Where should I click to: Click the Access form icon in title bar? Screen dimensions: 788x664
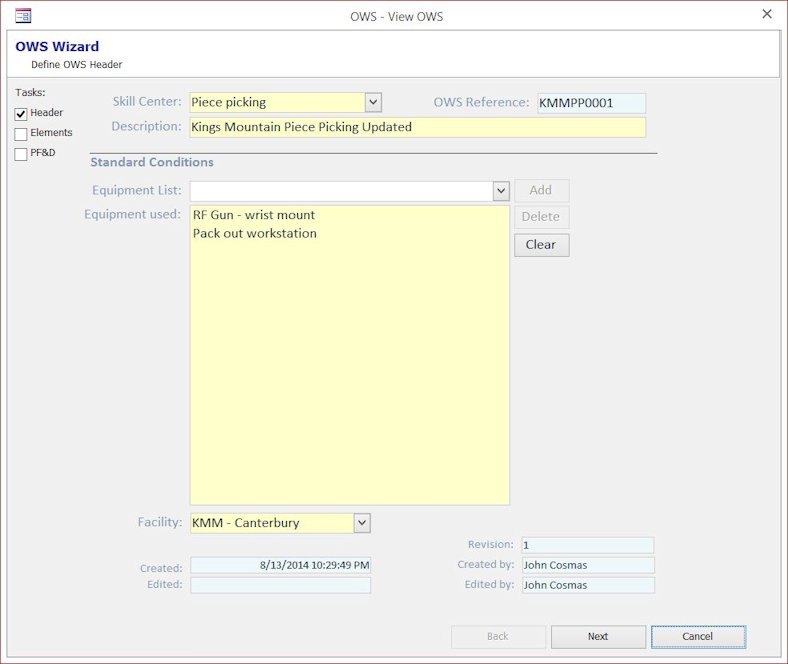click(23, 16)
